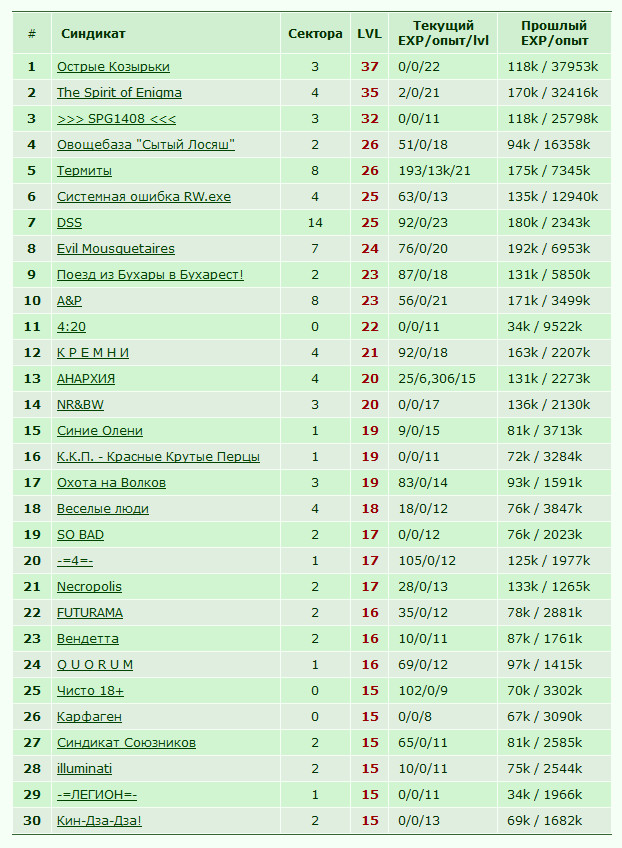The image size is (622, 848).
Task: Open the NR&BW syndicate link
Action: (80, 405)
